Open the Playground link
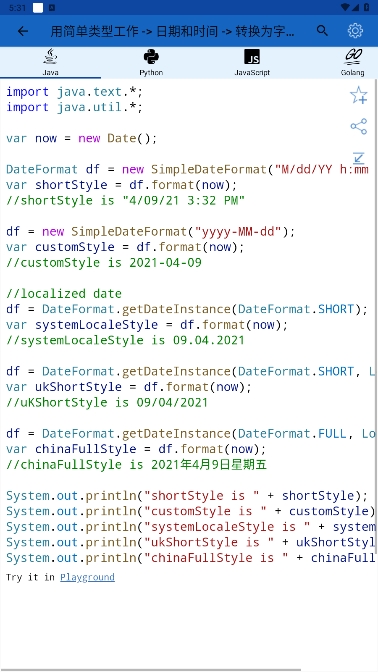378x672 pixels. pos(87,577)
